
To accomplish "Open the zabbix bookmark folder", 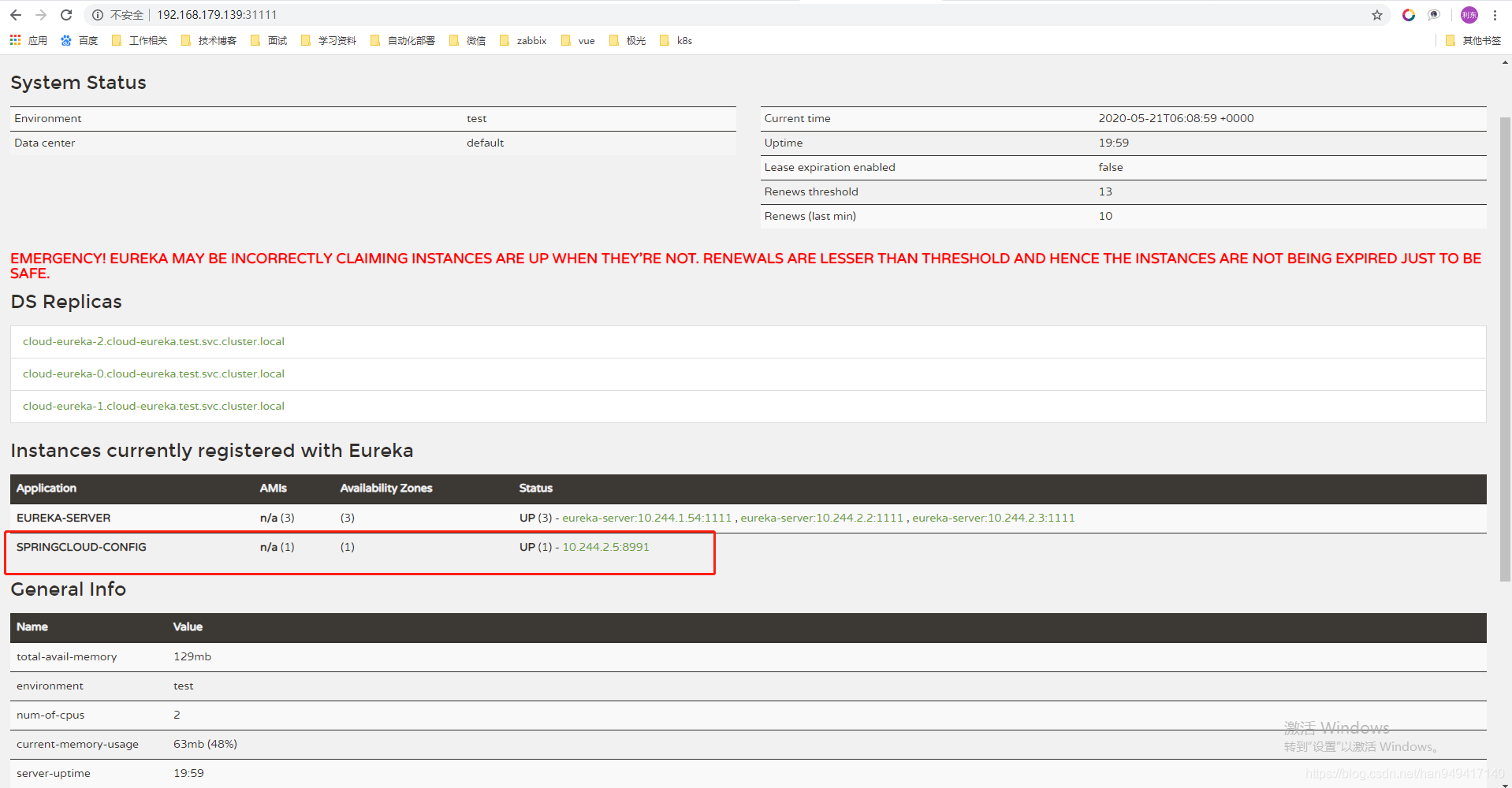I will (x=523, y=40).
